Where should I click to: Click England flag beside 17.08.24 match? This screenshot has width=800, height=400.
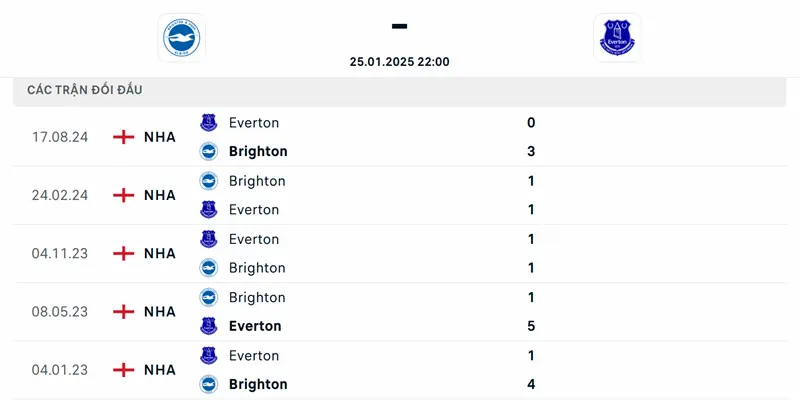pyautogui.click(x=123, y=137)
